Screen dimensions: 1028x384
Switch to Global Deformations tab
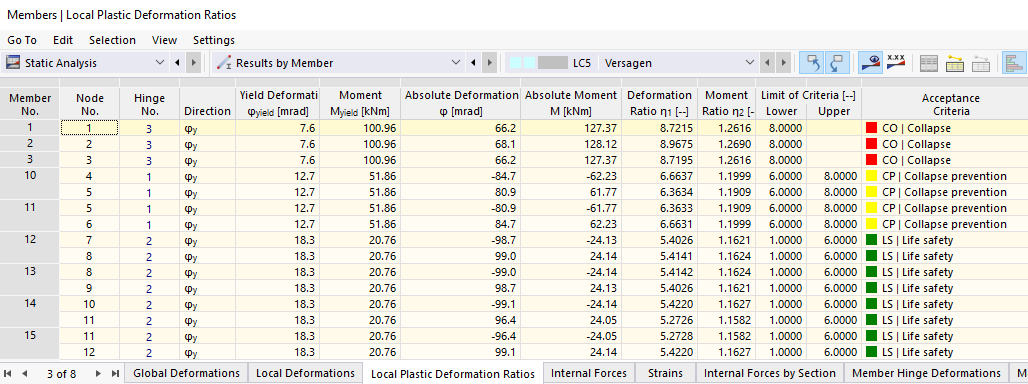coord(186,373)
